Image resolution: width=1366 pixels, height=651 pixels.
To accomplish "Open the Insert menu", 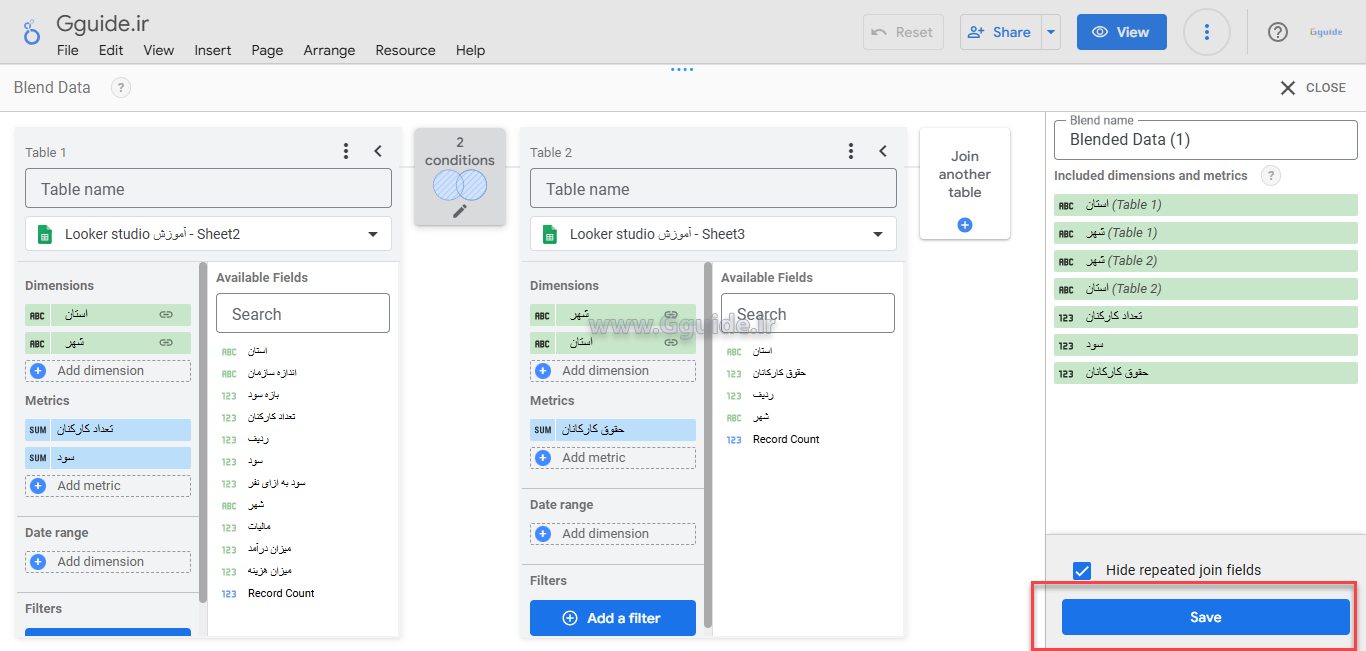I will coord(213,50).
